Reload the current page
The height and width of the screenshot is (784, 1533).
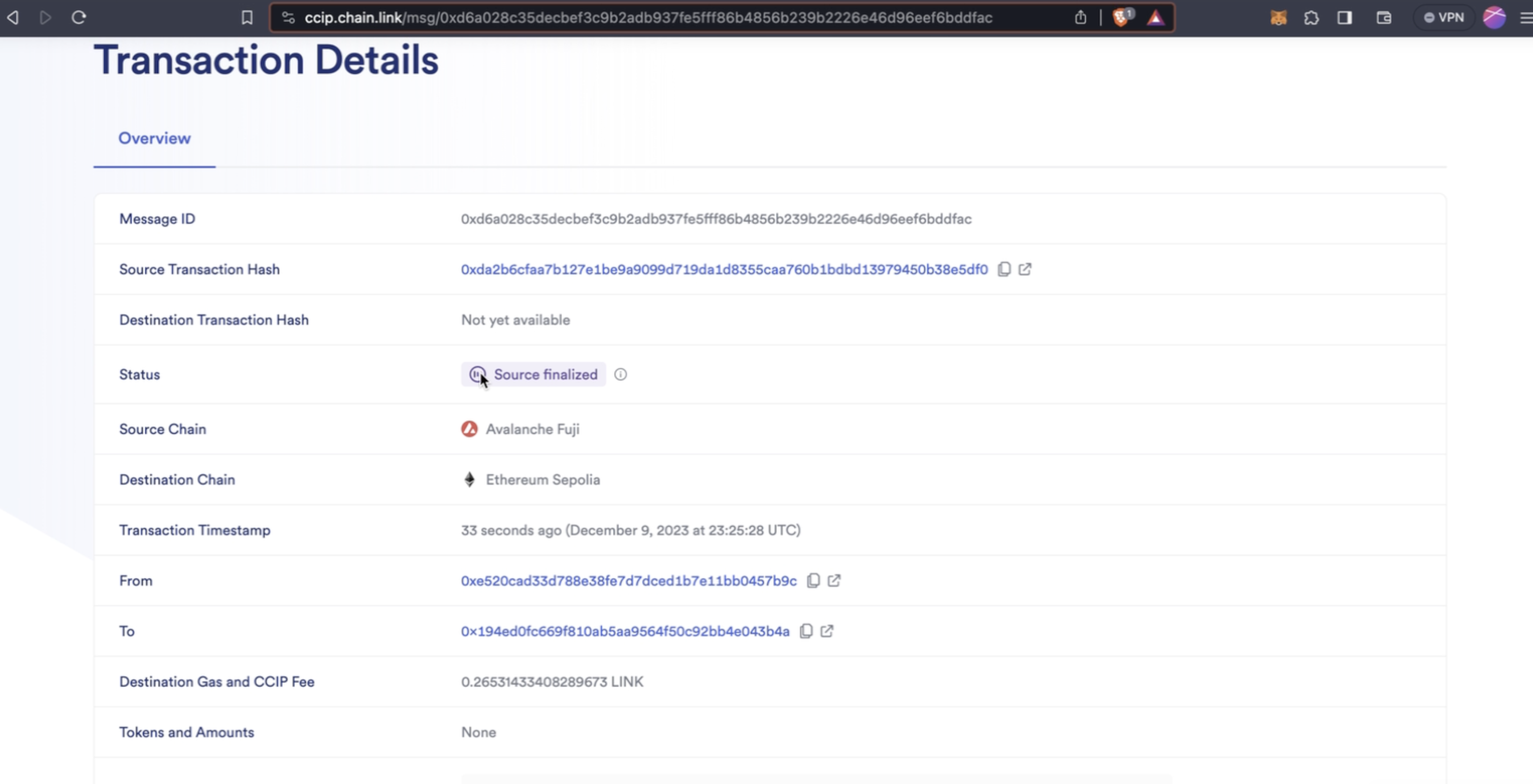tap(78, 18)
